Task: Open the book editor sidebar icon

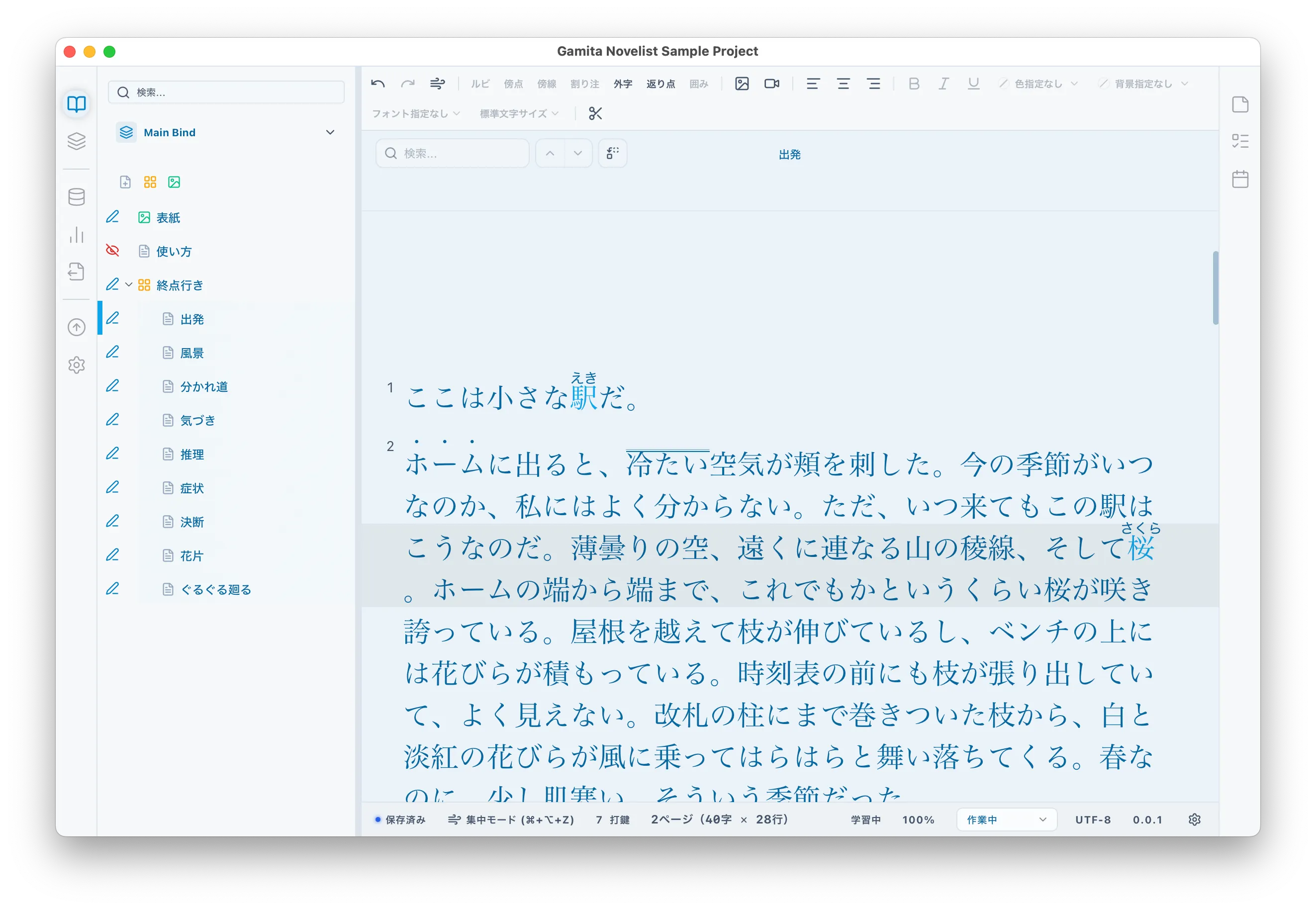Action: pos(77,104)
